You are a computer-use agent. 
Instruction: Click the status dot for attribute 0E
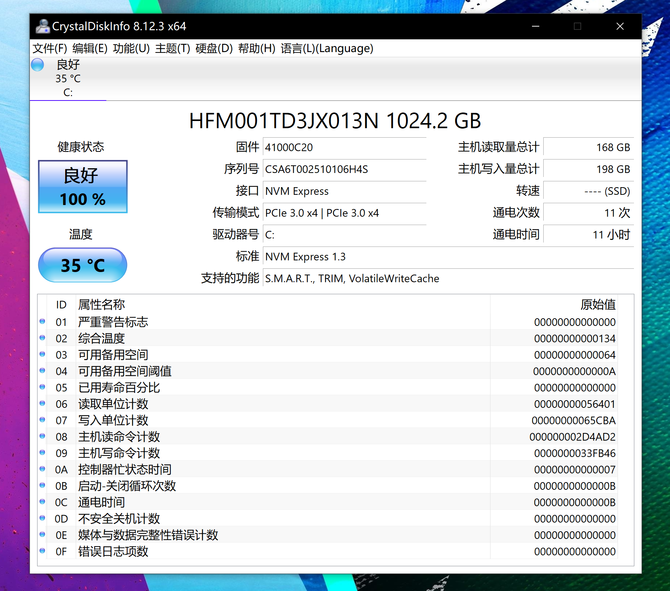pos(42,534)
